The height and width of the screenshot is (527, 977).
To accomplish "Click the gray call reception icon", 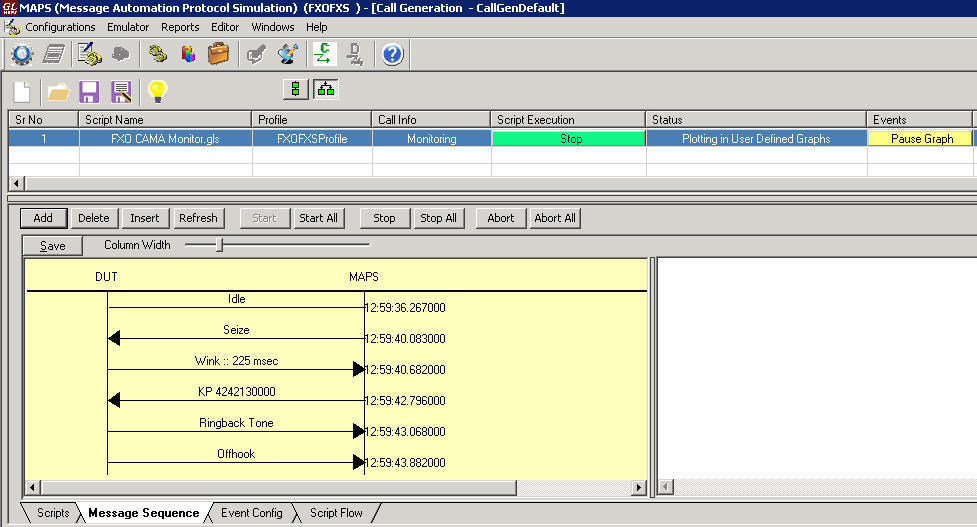I will (355, 55).
